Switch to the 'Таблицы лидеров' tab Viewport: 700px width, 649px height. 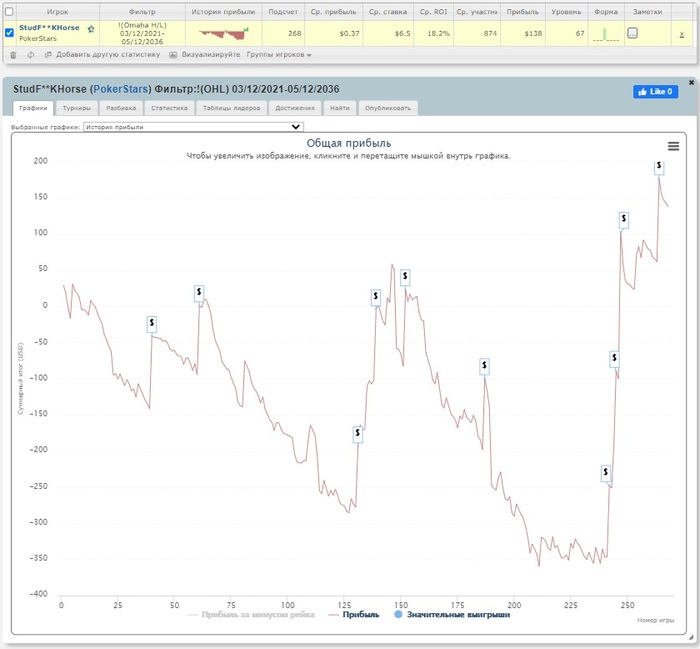click(x=231, y=108)
